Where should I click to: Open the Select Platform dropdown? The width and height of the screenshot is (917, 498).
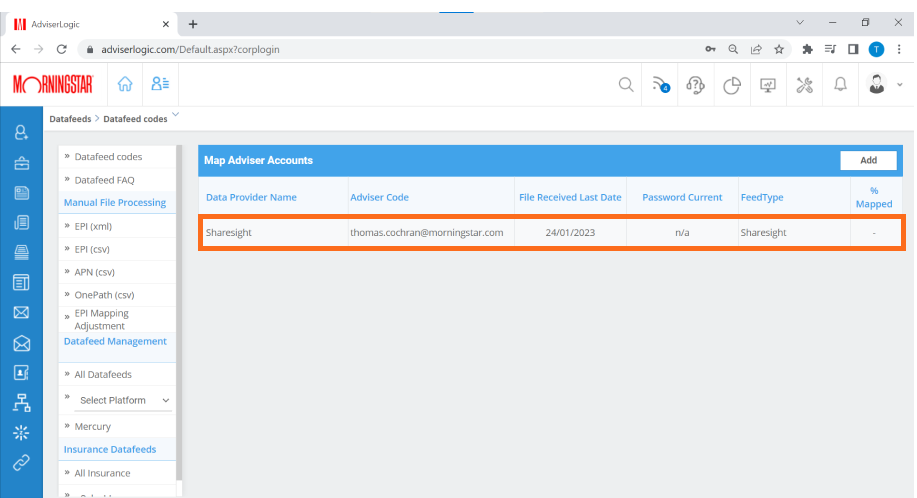coord(123,400)
